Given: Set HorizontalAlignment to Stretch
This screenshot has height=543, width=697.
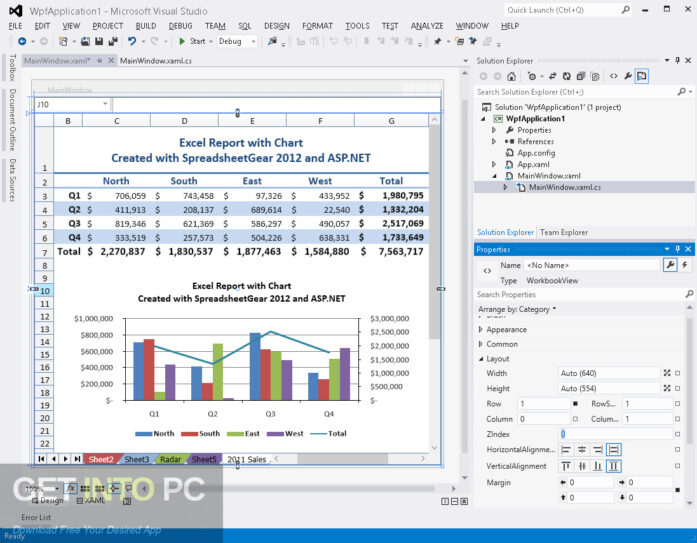Looking at the screenshot, I should pyautogui.click(x=613, y=450).
